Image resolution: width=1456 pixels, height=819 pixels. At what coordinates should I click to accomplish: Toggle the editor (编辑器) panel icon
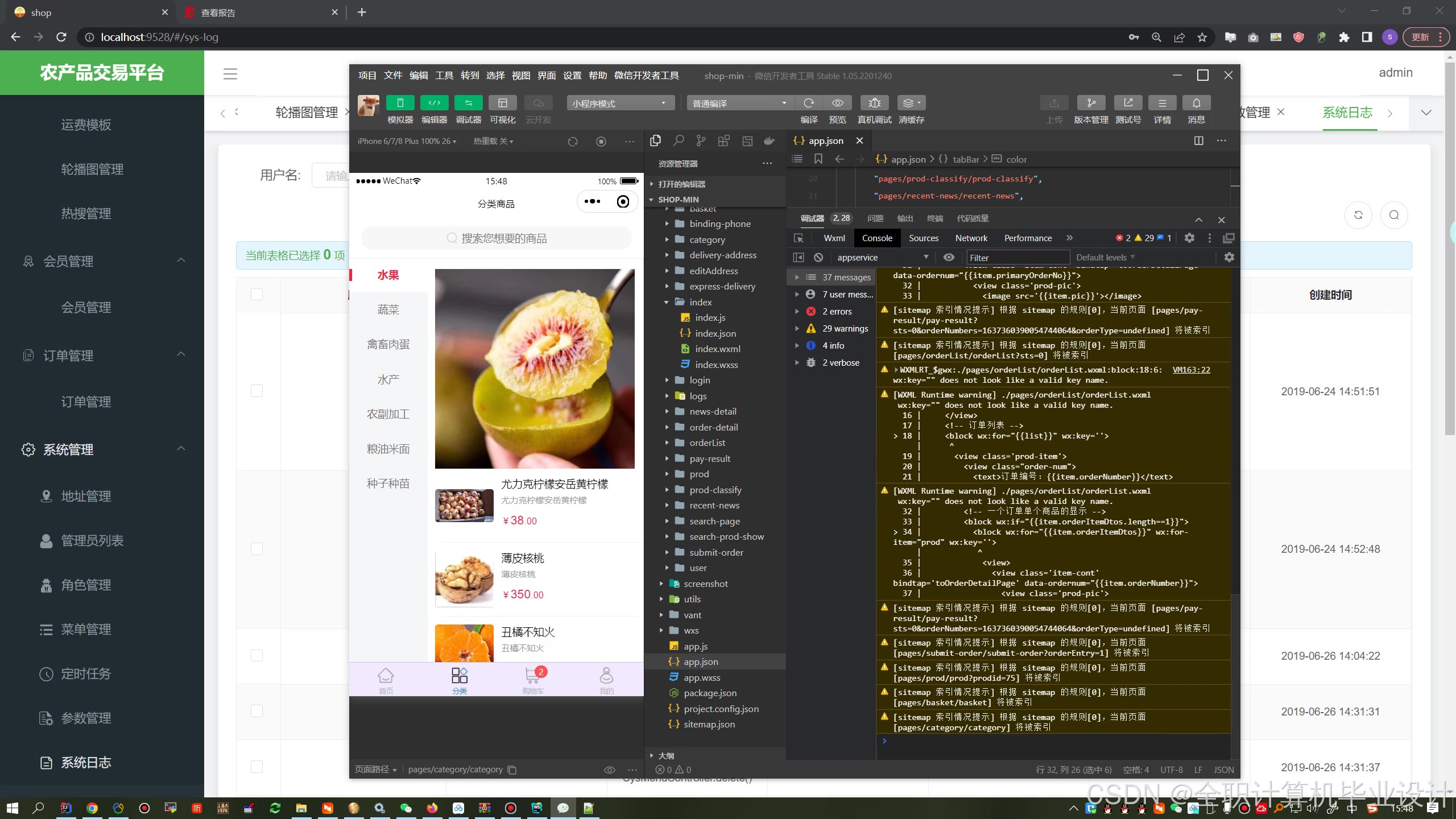434,103
